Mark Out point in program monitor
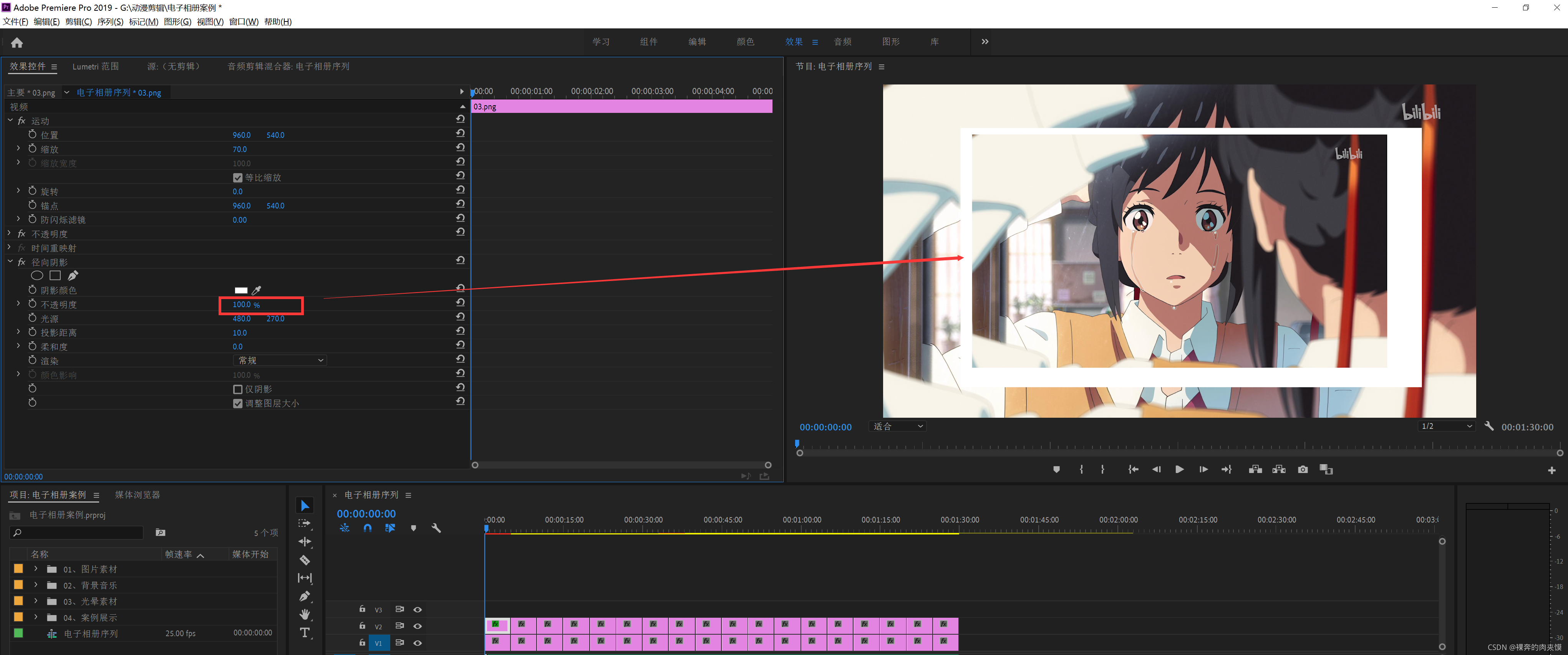 (1103, 470)
